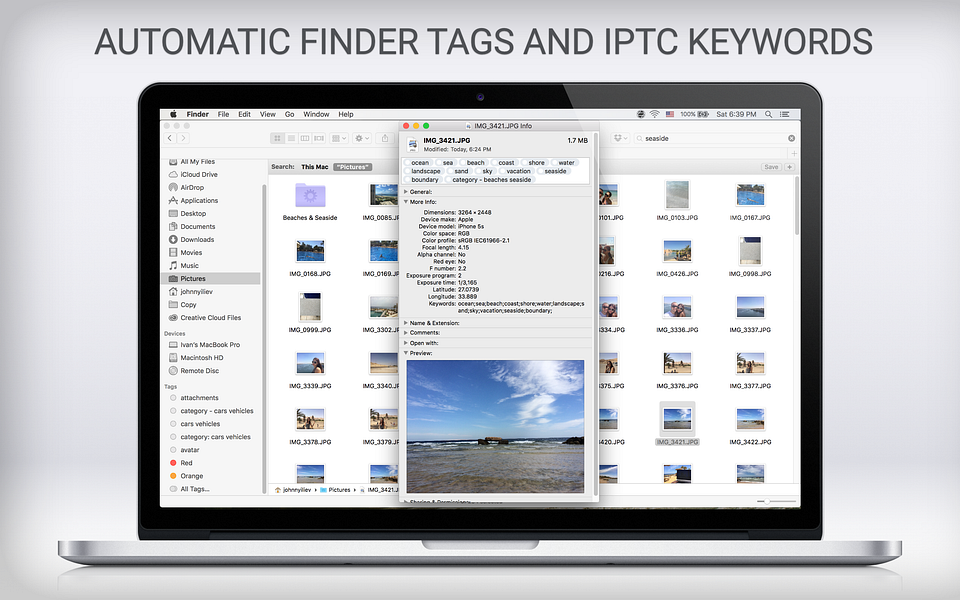The width and height of the screenshot is (960, 600).
Task: Clear the seaside search text
Action: click(791, 138)
